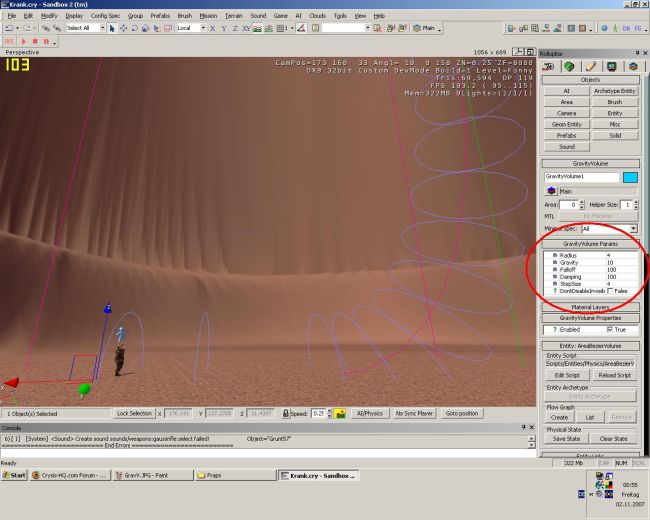Click the Unlink objects icon
Viewport: 650px width, 520px height.
pyautogui.click(x=57, y=28)
